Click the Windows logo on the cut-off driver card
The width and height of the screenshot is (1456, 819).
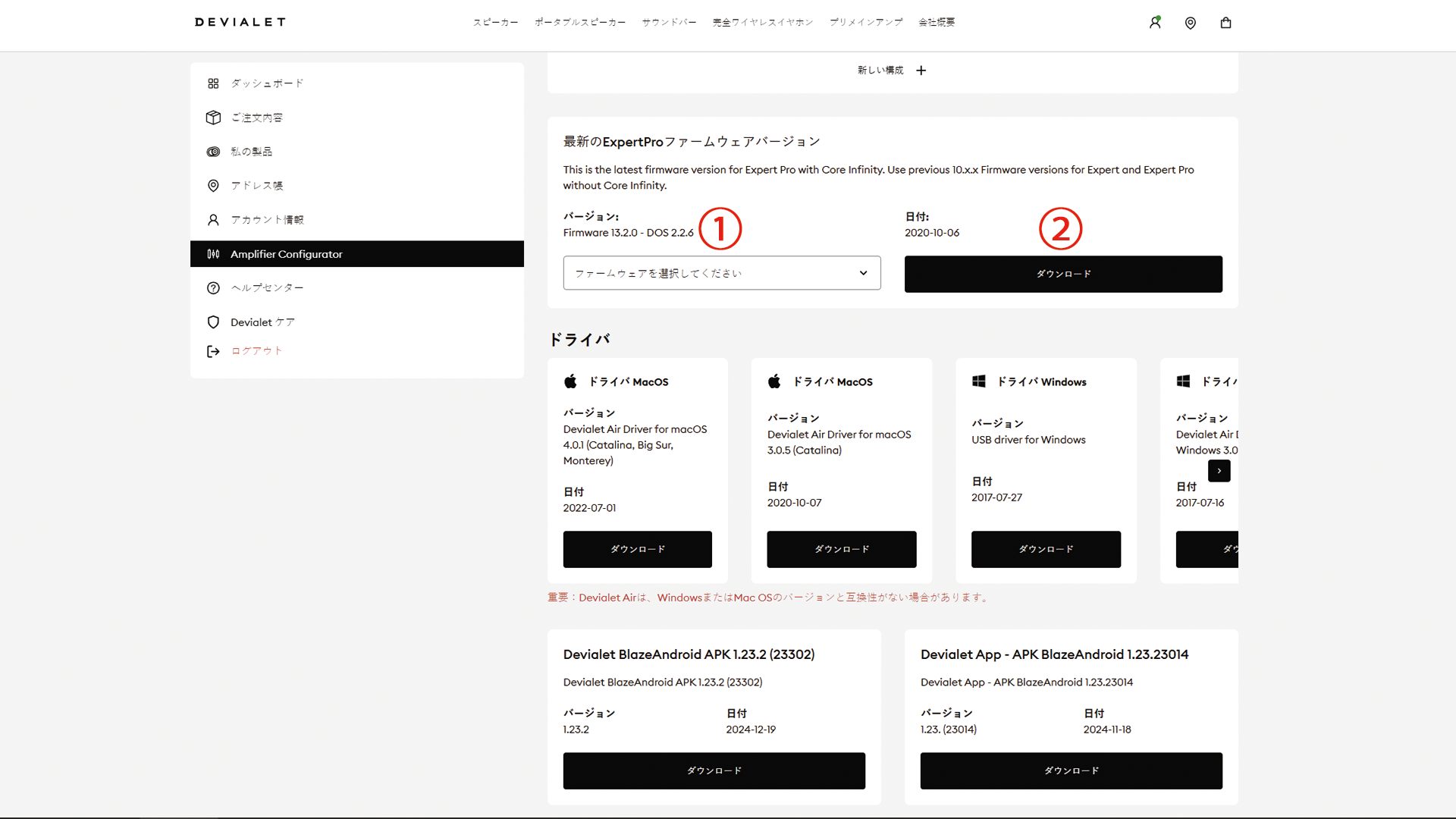(x=1183, y=381)
